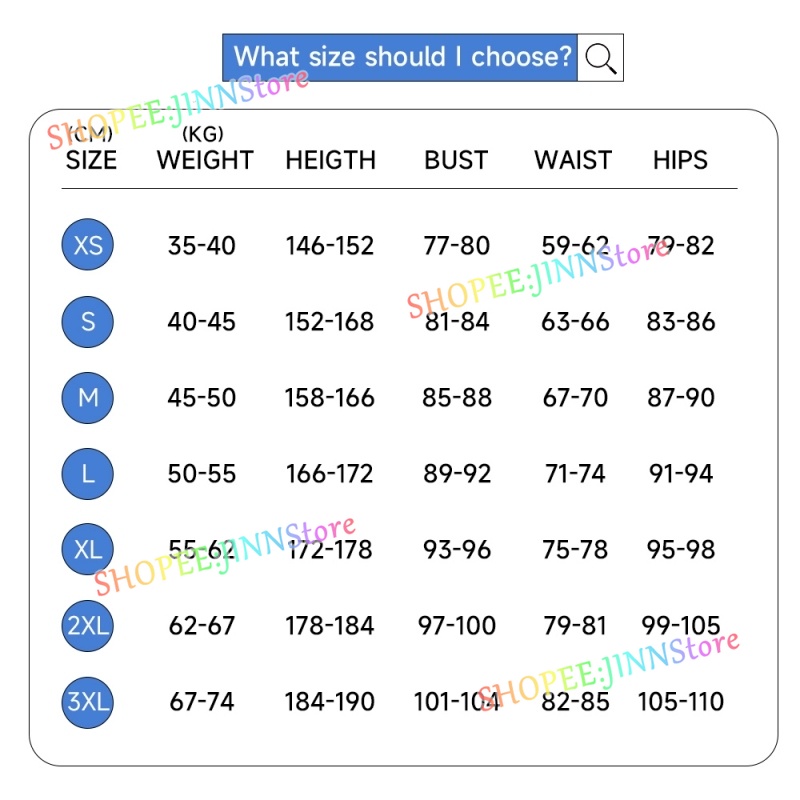Image resolution: width=800 pixels, height=800 pixels.
Task: Click the HEIGTH column header
Action: click(330, 160)
